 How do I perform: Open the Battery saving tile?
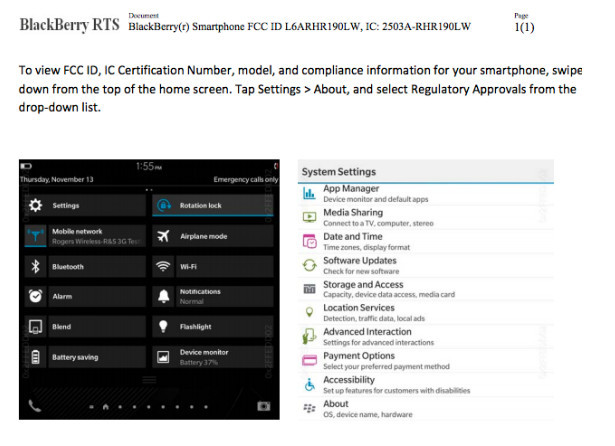85,357
